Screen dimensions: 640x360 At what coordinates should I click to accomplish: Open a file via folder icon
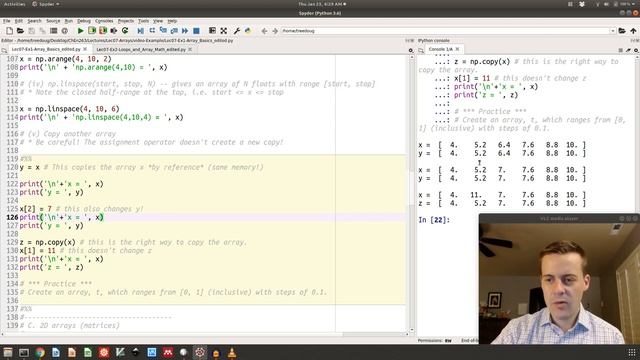(20, 31)
